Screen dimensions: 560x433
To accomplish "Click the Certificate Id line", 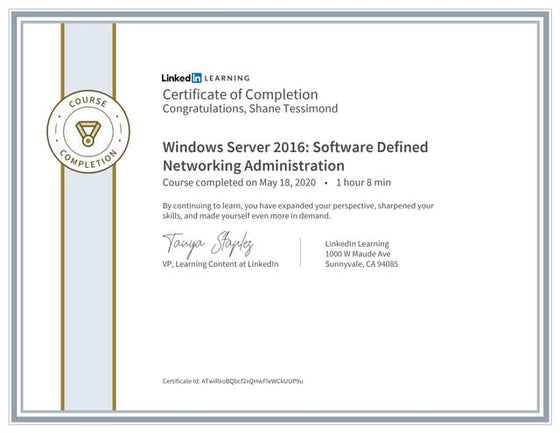I will (x=232, y=381).
